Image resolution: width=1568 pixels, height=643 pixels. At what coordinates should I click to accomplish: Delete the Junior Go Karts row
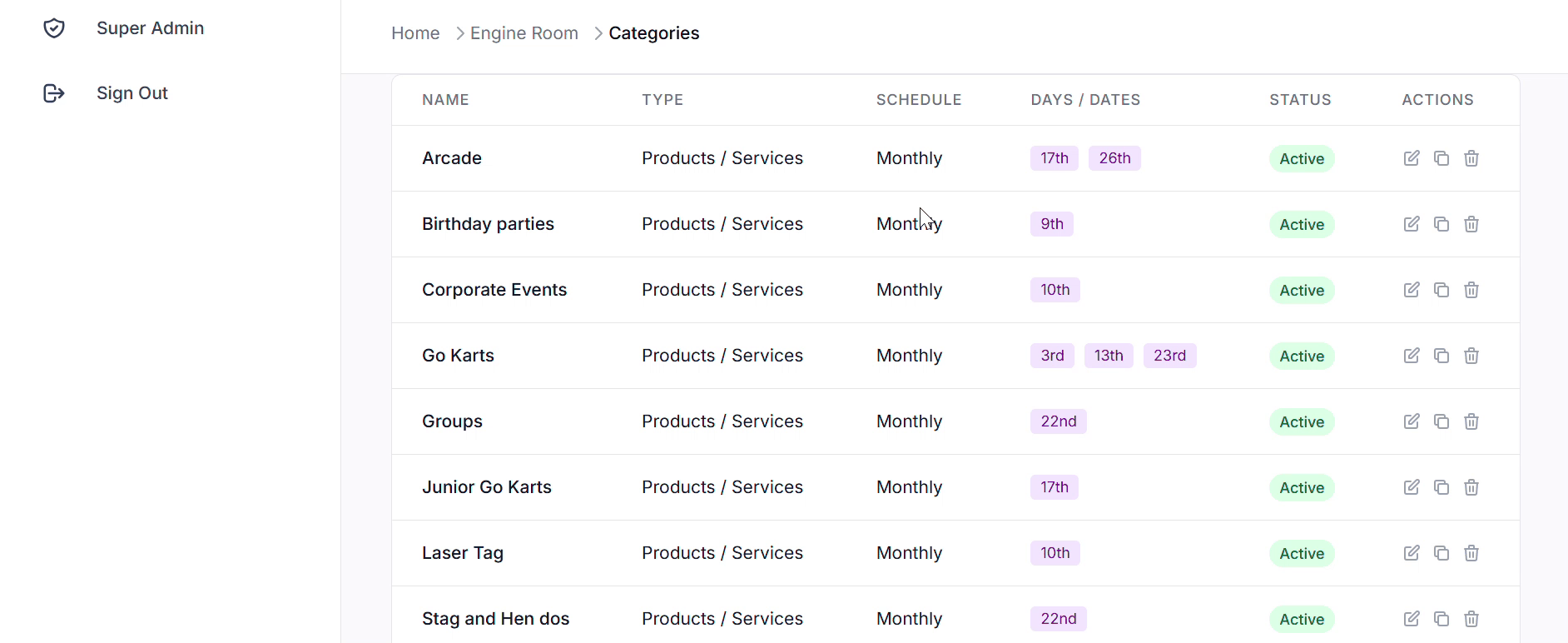(1471, 487)
